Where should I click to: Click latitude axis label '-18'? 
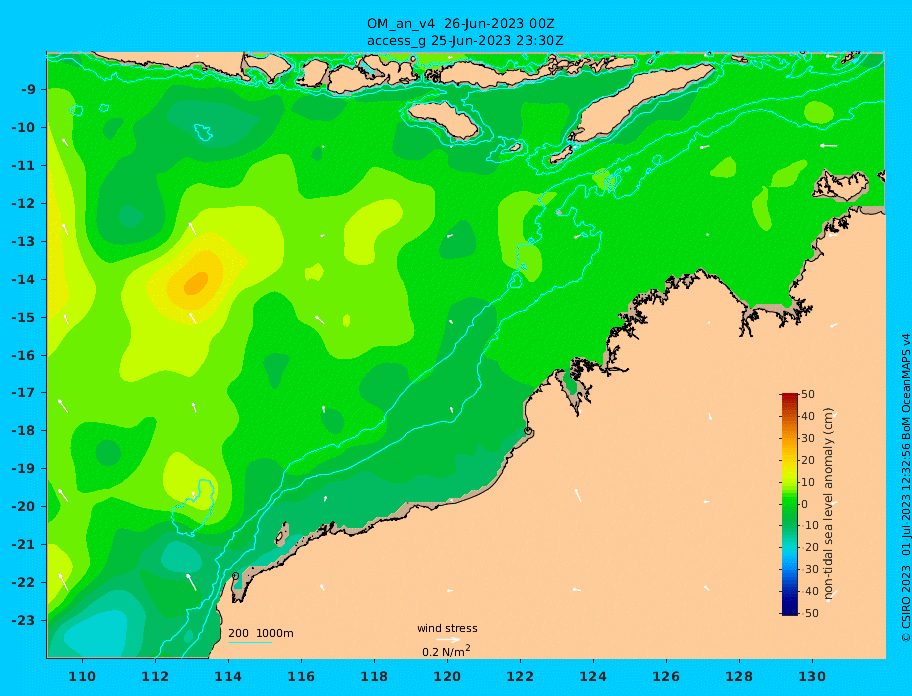(23, 431)
